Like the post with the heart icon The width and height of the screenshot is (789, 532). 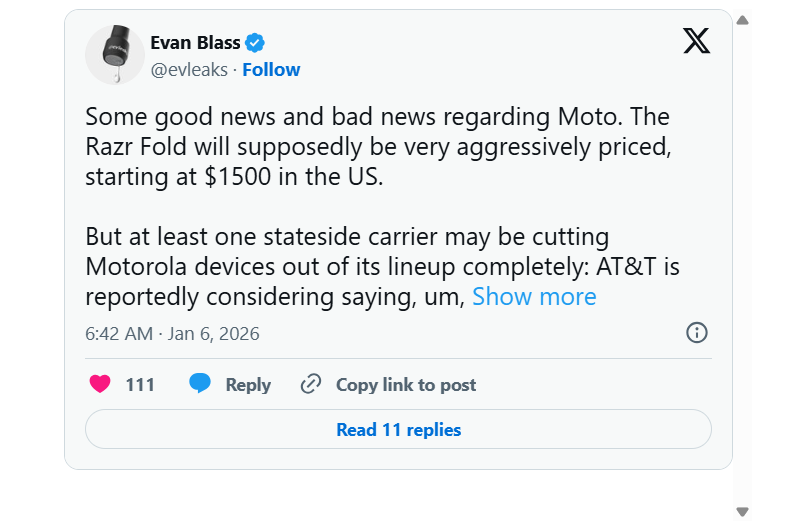(100, 384)
